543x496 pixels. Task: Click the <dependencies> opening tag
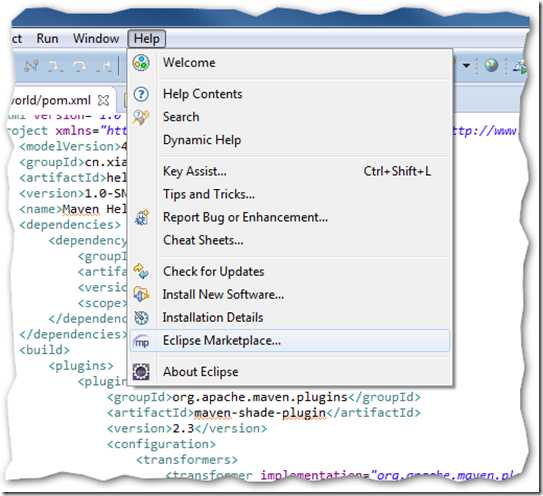pyautogui.click(x=70, y=225)
